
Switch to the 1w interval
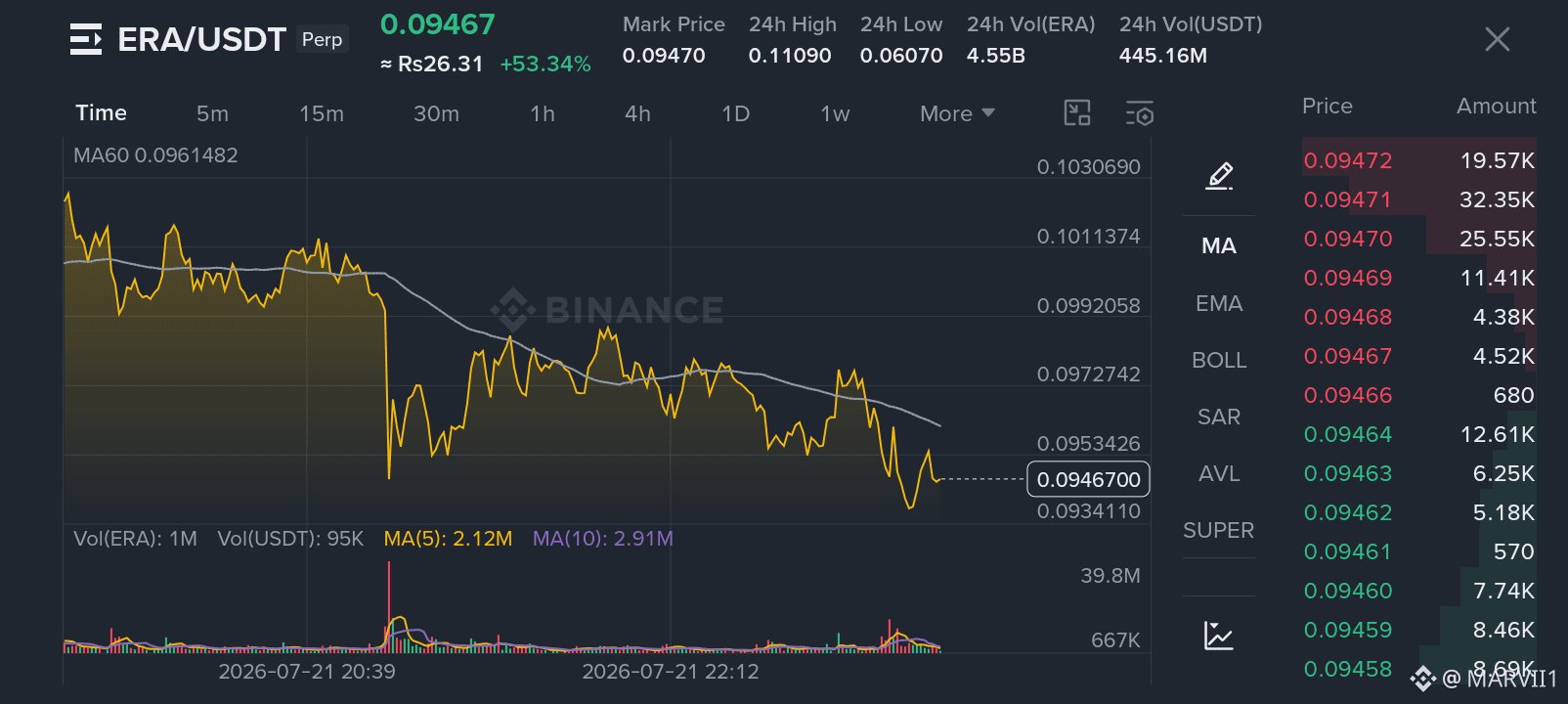click(835, 114)
